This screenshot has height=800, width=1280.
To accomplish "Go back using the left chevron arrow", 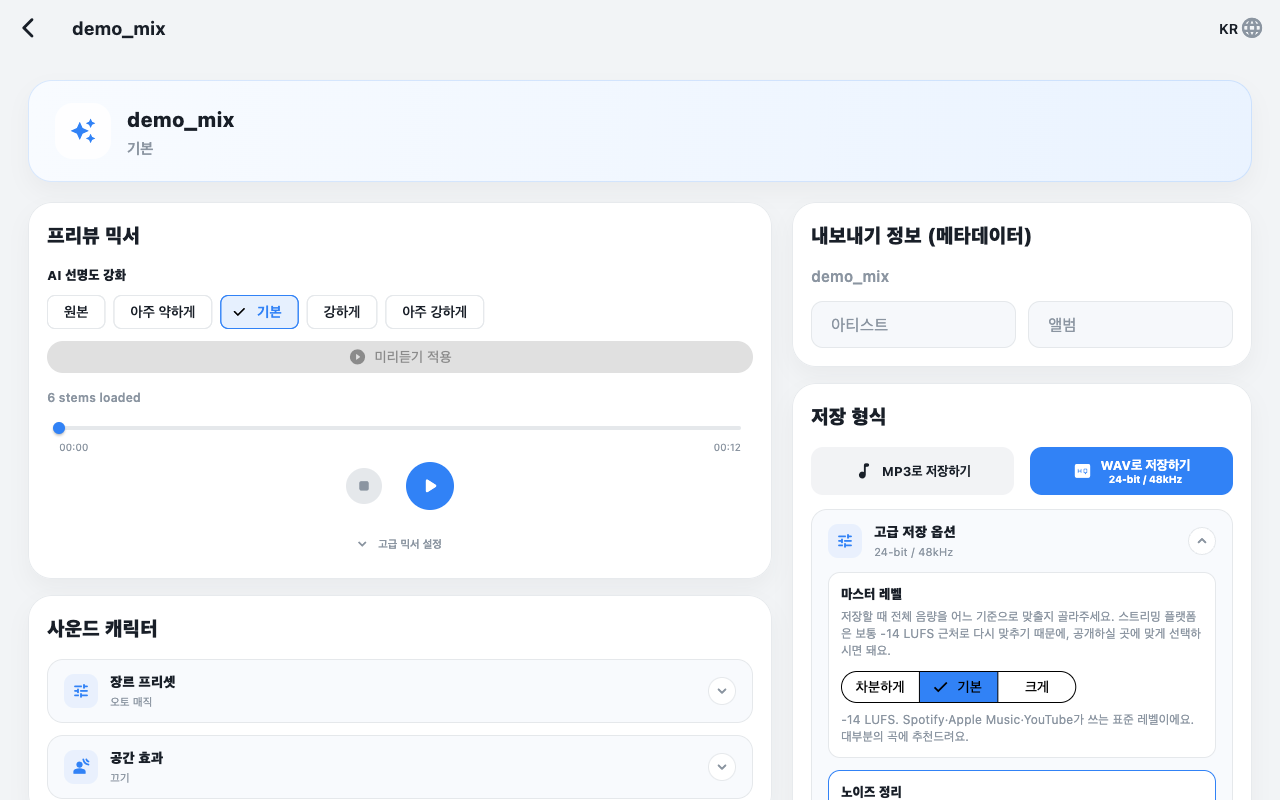I will pos(28,28).
